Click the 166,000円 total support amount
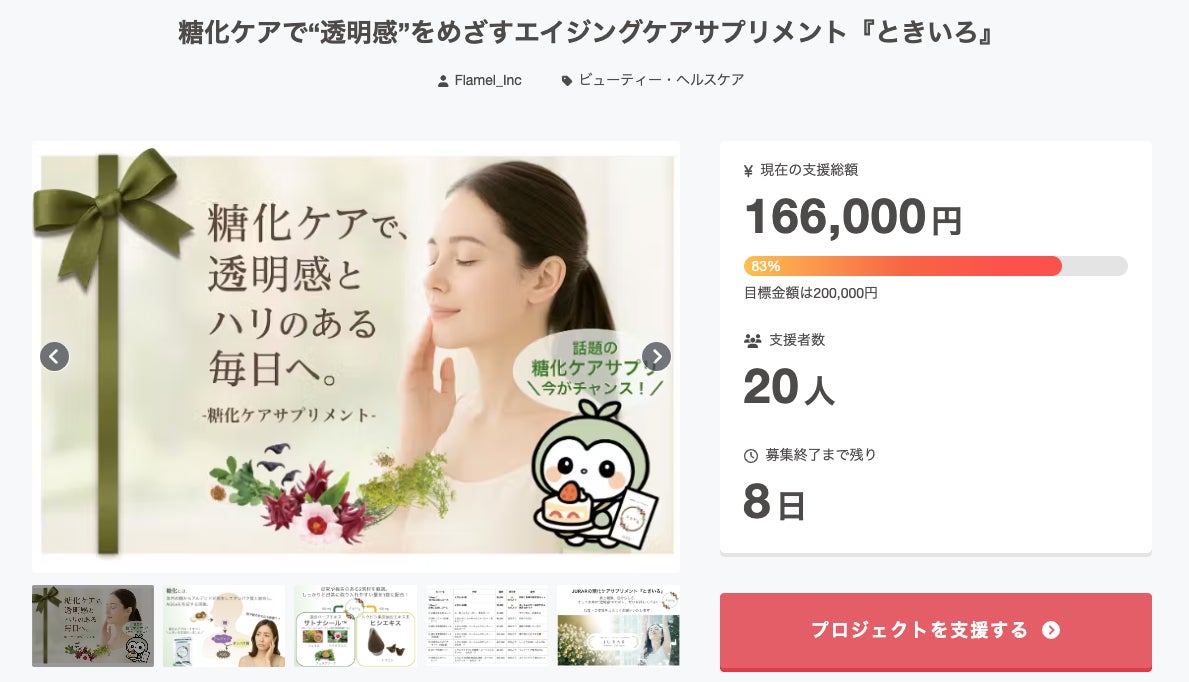The image size is (1189, 682). point(853,218)
